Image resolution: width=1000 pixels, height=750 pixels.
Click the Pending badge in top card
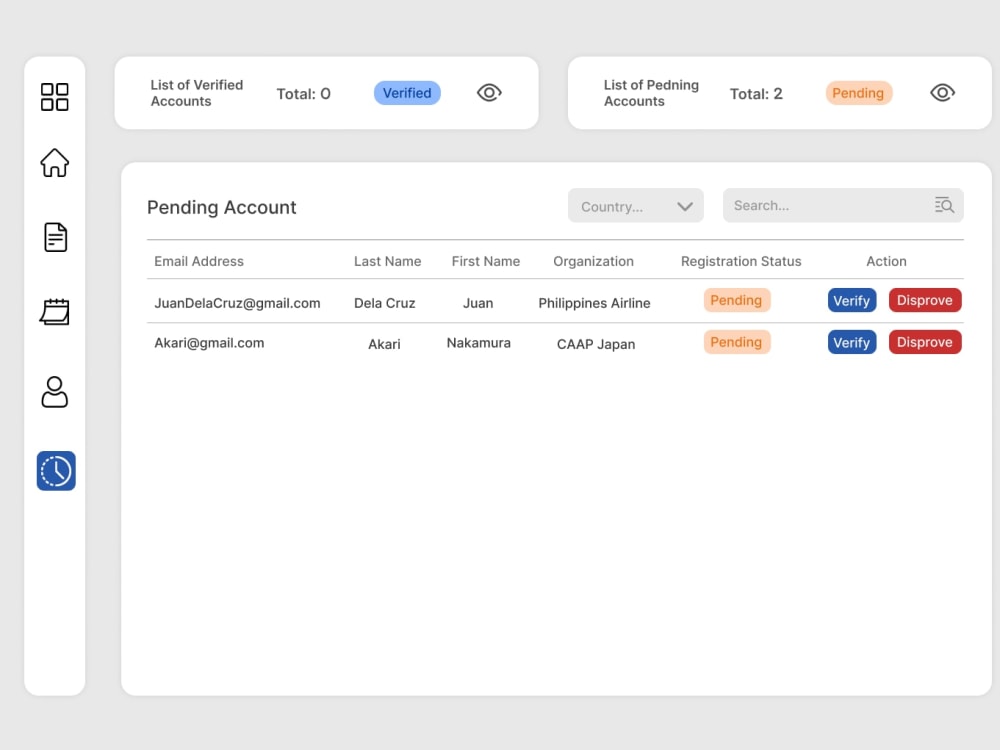(x=858, y=93)
